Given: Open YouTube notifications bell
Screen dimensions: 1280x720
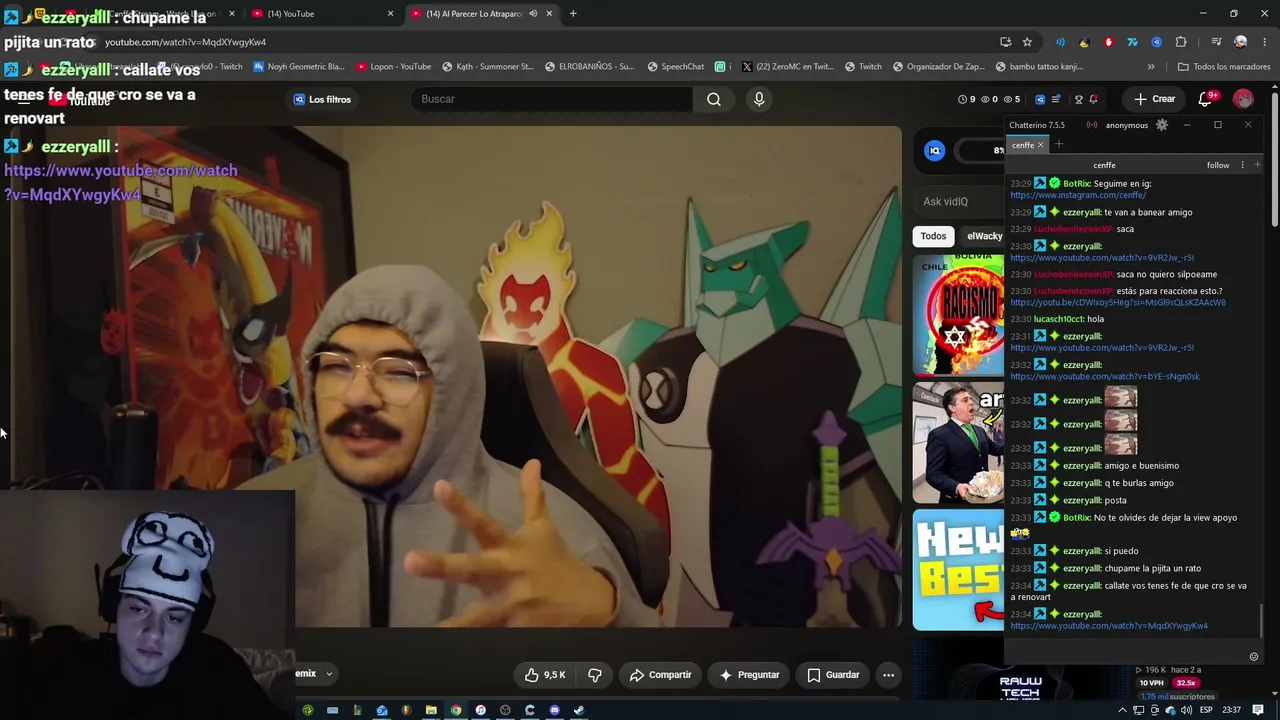Looking at the screenshot, I should pyautogui.click(x=1206, y=99).
